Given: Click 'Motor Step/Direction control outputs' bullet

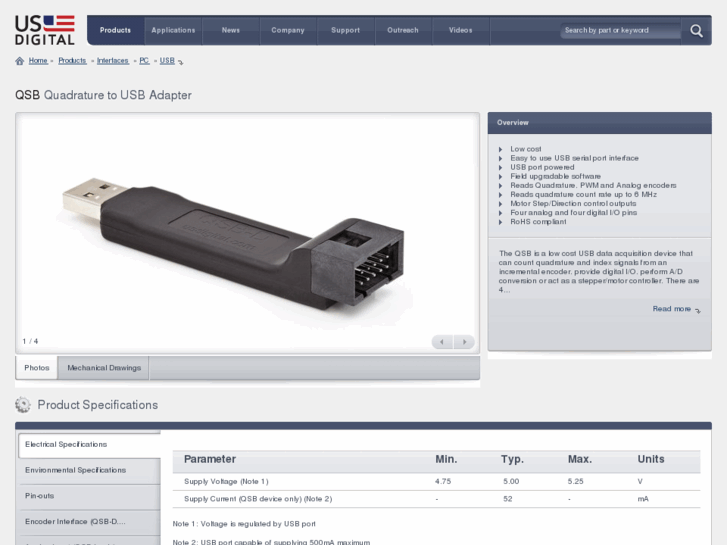Looking at the screenshot, I should click(573, 204).
